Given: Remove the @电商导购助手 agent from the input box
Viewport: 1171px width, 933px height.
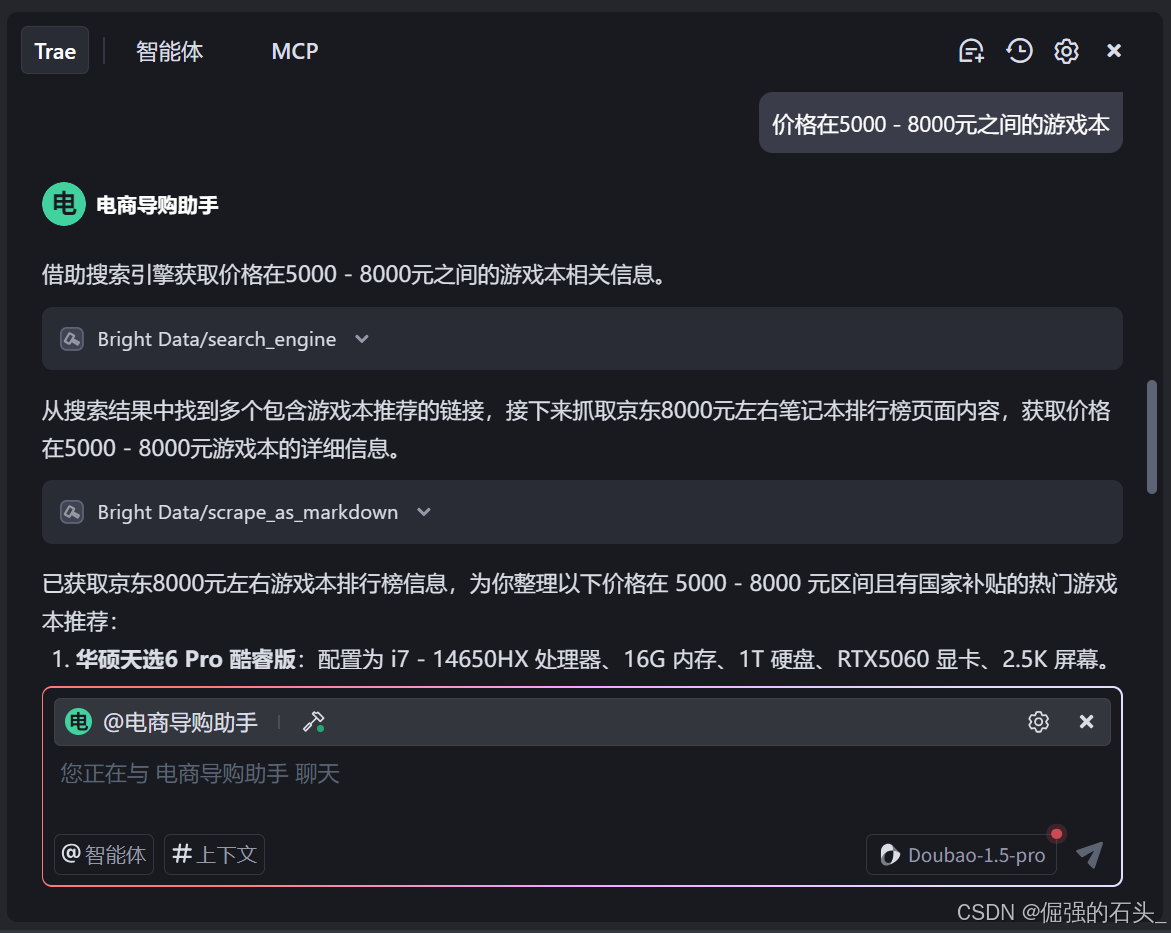Looking at the screenshot, I should [1087, 722].
